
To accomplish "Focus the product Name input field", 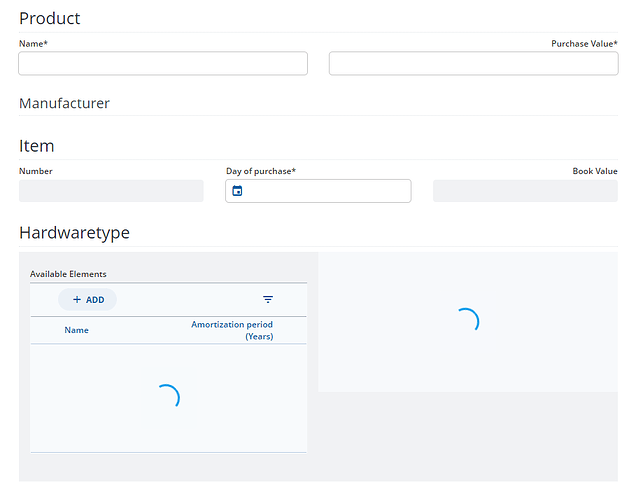I will pos(163,63).
